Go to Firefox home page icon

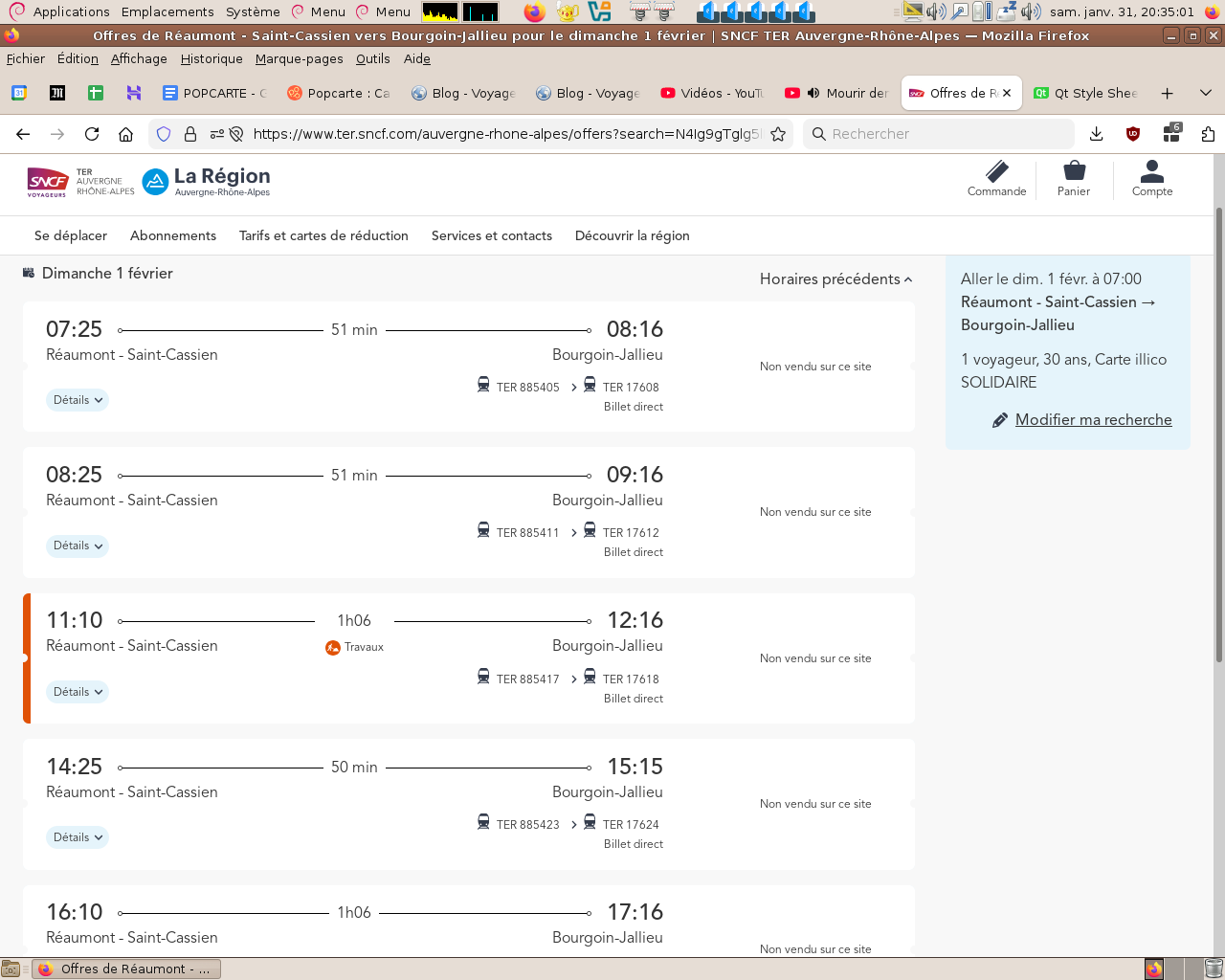(x=125, y=134)
